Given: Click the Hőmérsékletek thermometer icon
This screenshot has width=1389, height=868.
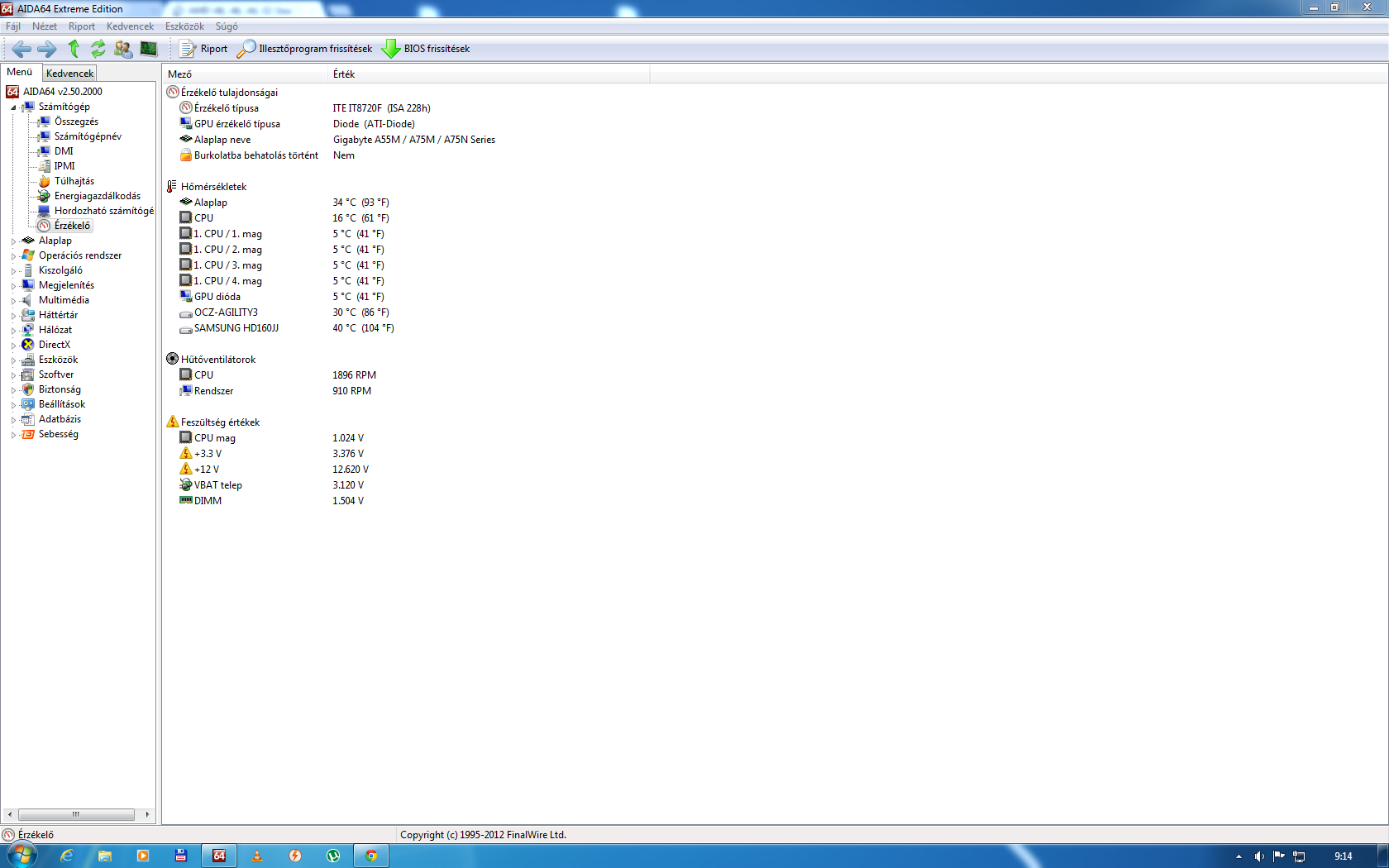Looking at the screenshot, I should point(172,187).
